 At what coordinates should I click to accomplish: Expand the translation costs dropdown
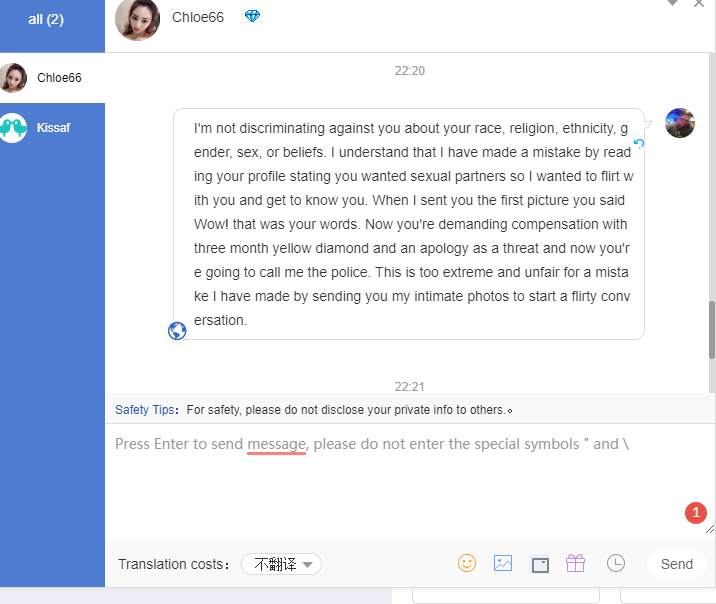tap(281, 564)
